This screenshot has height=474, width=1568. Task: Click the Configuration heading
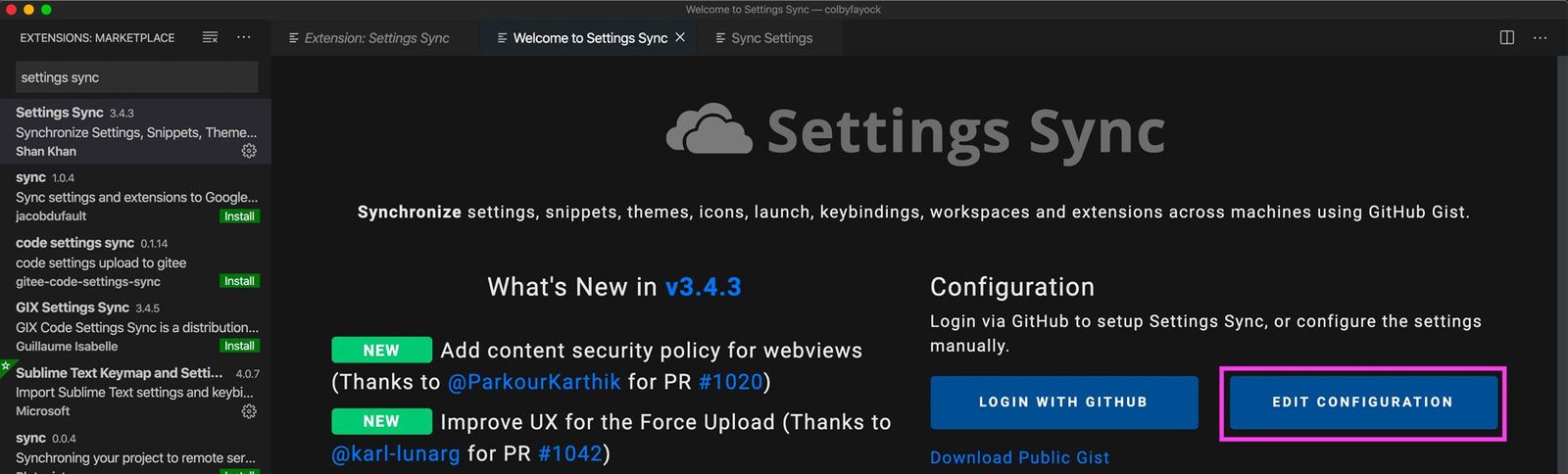pyautogui.click(x=1012, y=287)
